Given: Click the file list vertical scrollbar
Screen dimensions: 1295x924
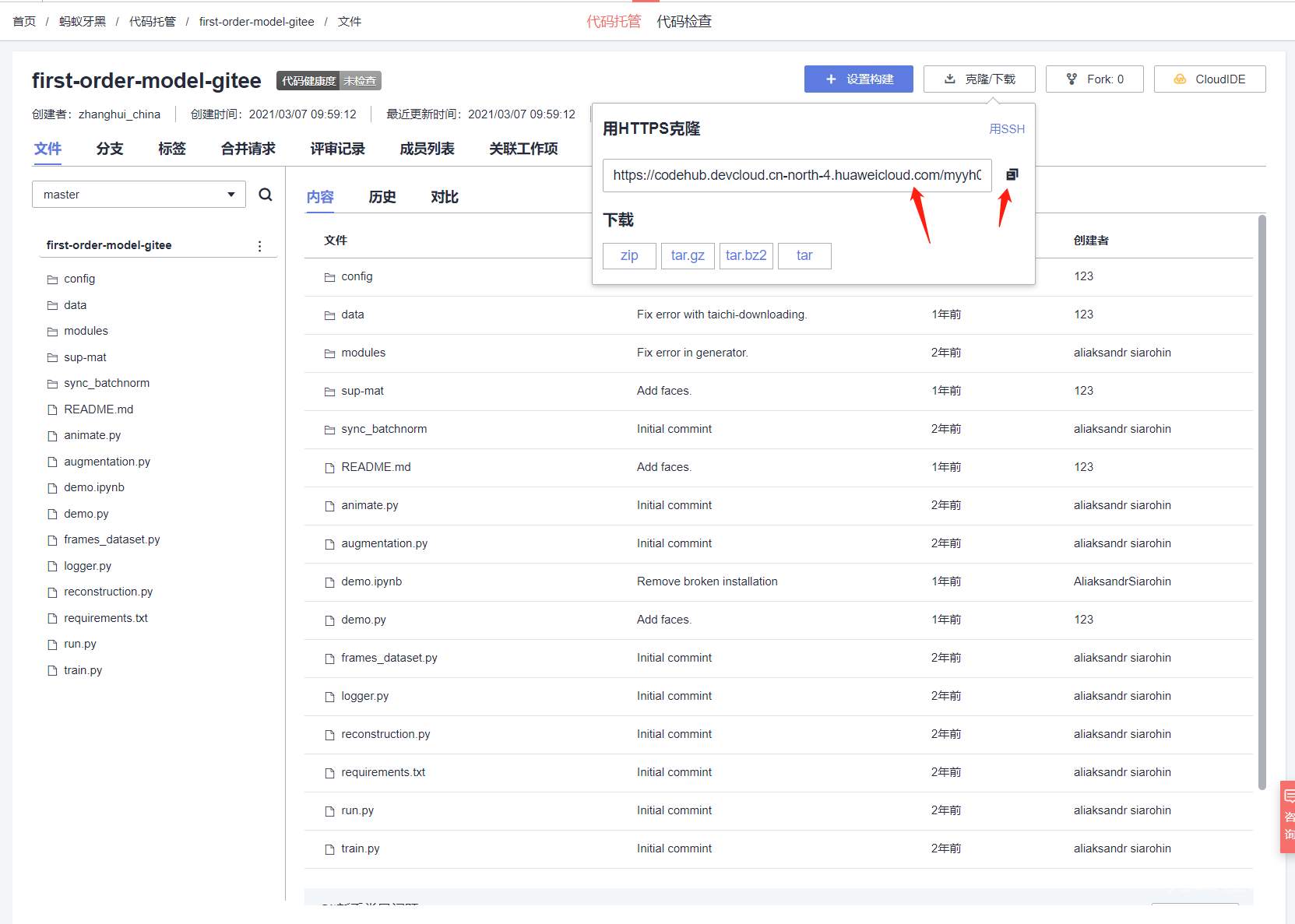Looking at the screenshot, I should point(1262,503).
